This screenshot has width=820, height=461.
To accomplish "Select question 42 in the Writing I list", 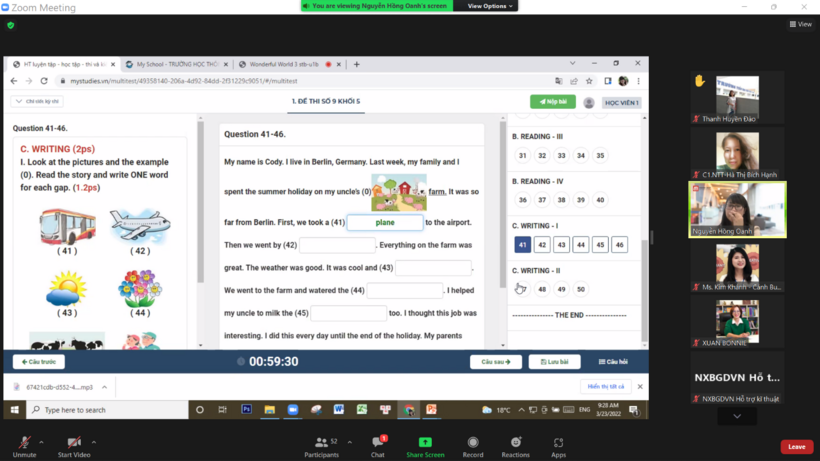I will coord(542,245).
